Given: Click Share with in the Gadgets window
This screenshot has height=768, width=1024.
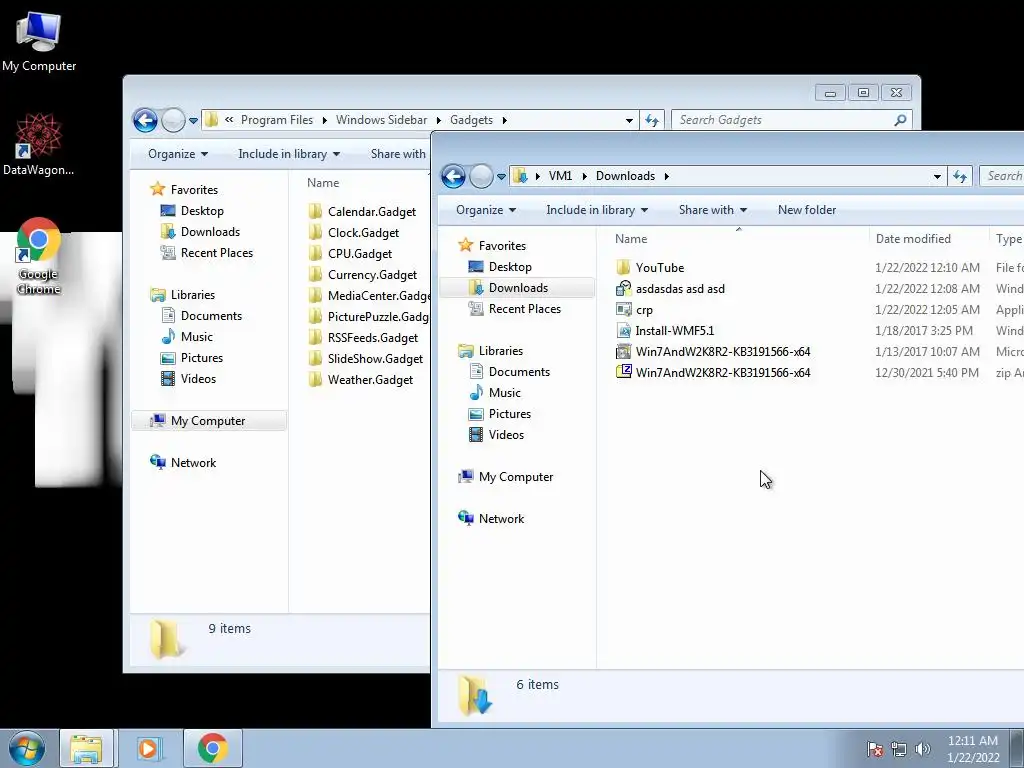Looking at the screenshot, I should (398, 154).
